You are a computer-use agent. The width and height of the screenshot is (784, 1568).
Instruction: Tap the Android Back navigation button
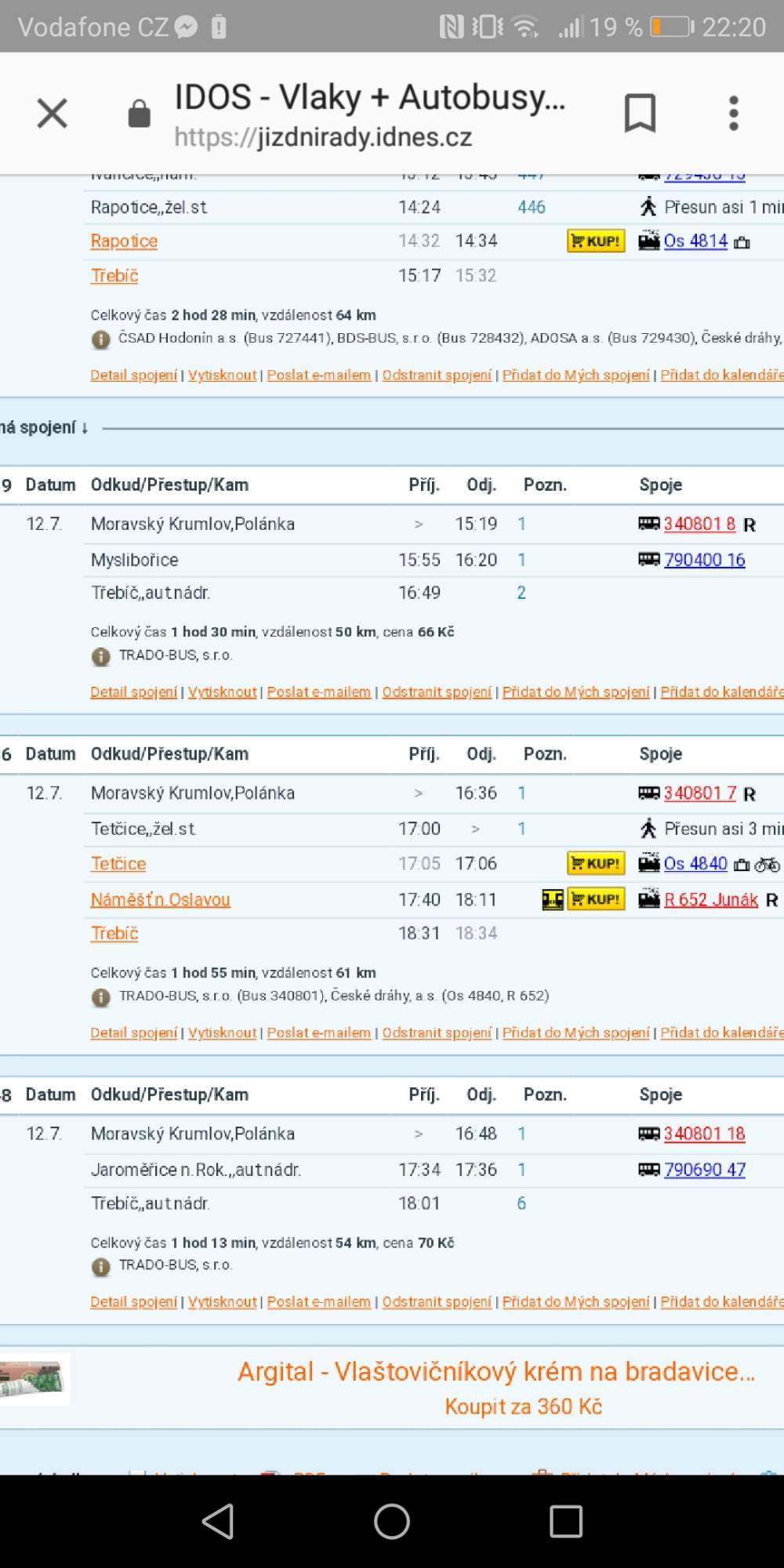tap(218, 1522)
